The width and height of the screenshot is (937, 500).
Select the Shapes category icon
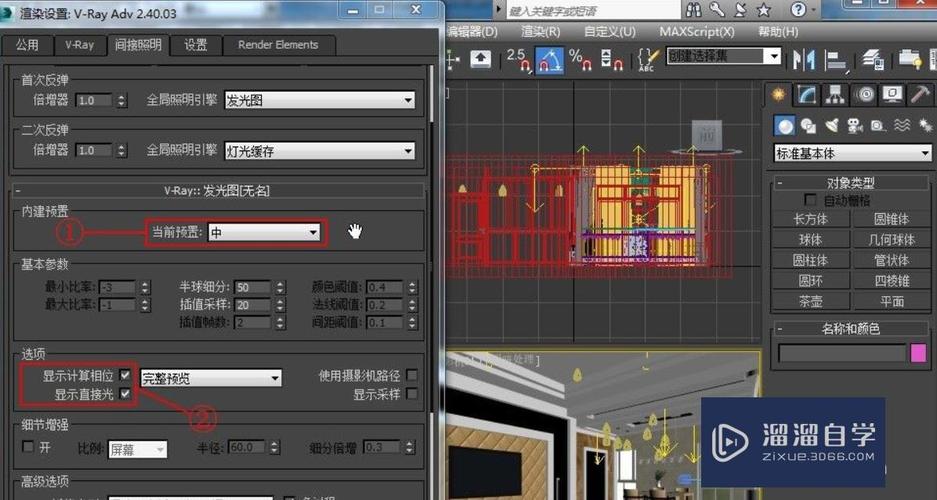[x=809, y=125]
